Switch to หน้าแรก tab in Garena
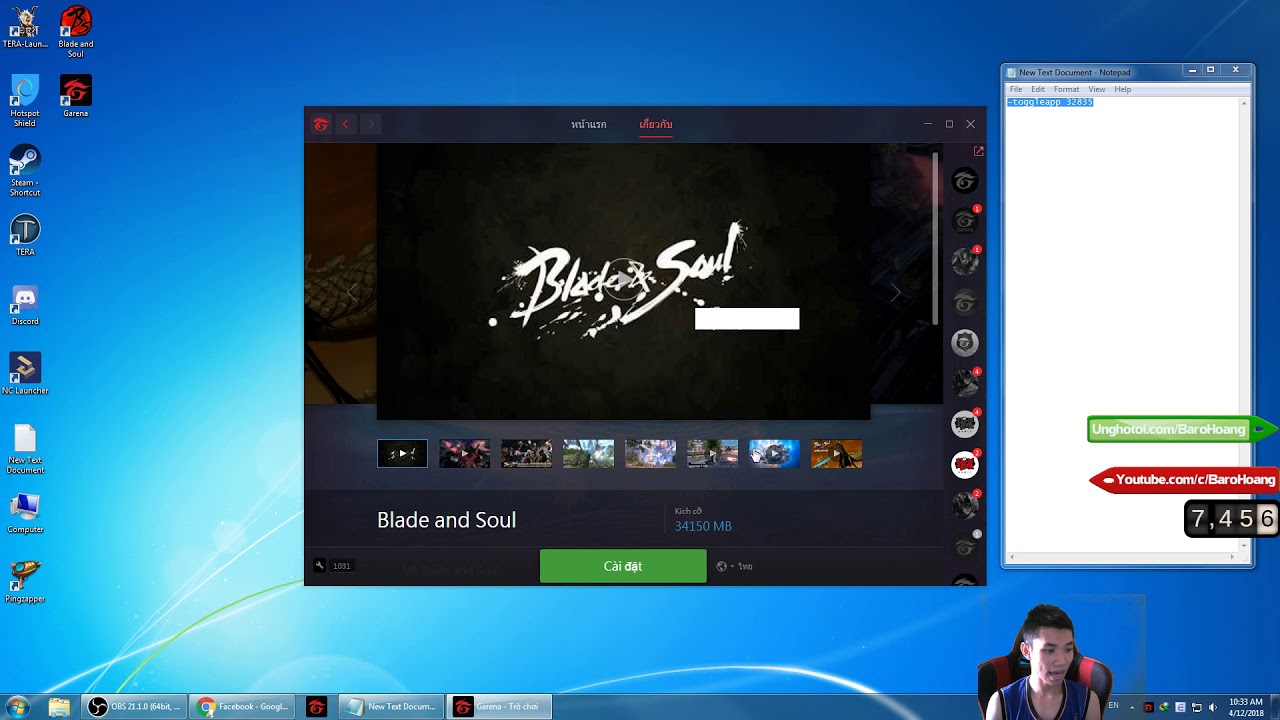The width and height of the screenshot is (1280, 720). click(x=588, y=125)
